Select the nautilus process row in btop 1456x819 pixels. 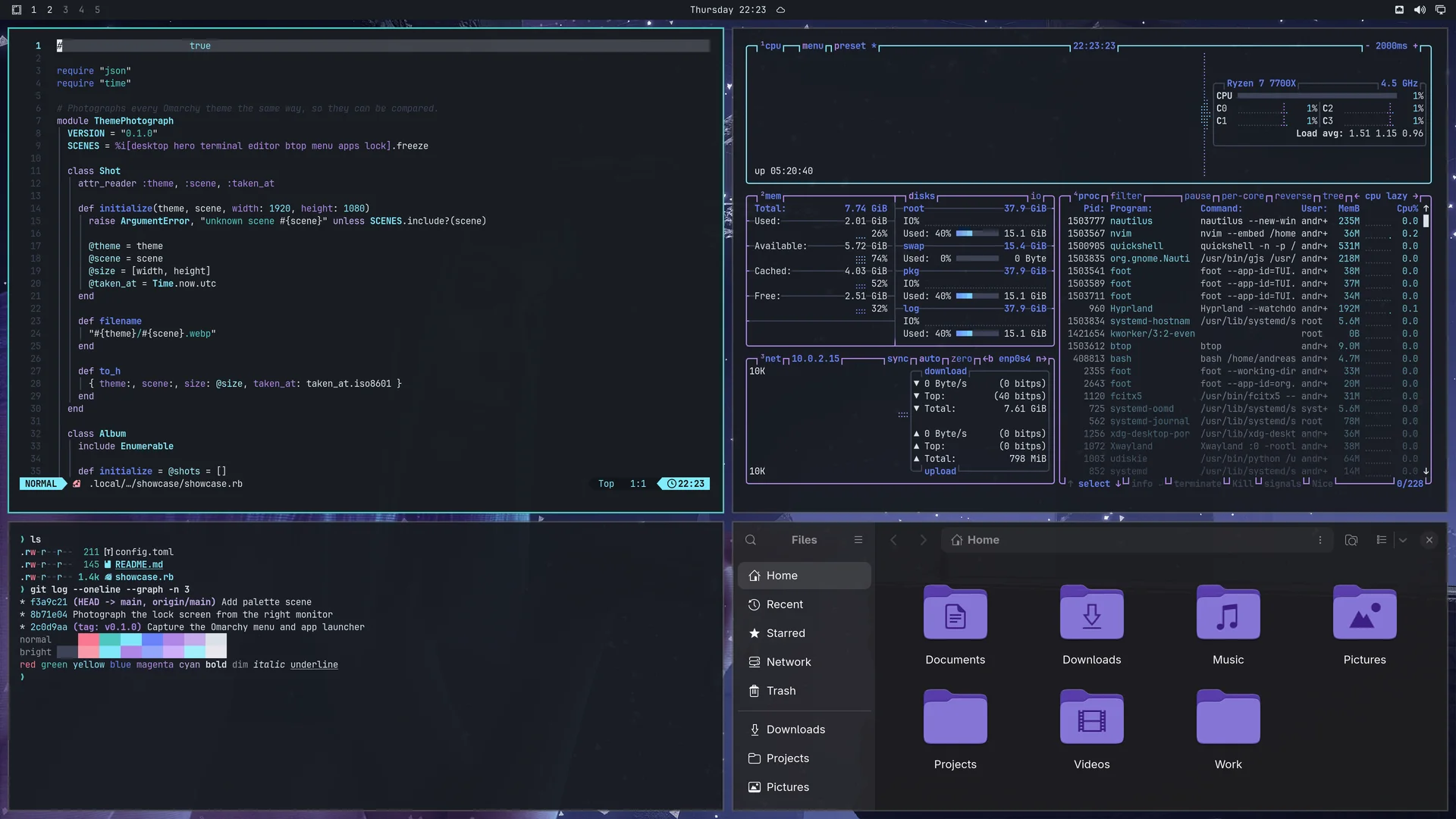1242,221
